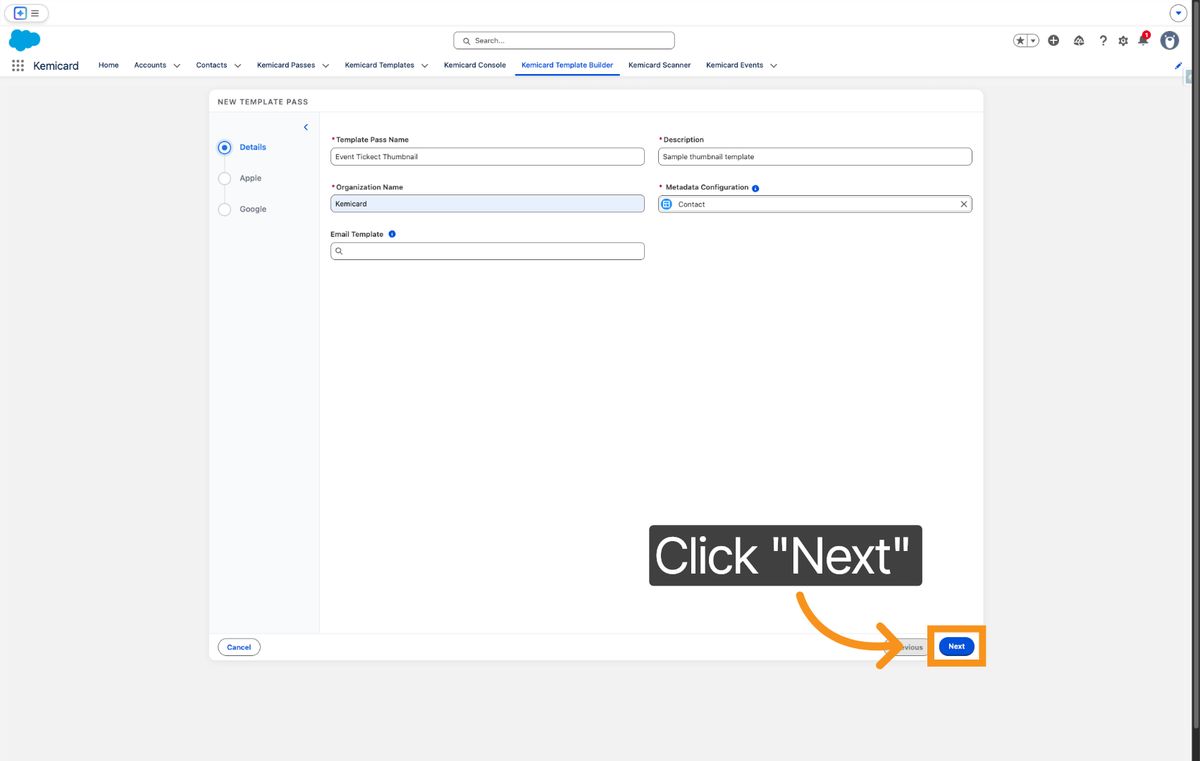The height and width of the screenshot is (761, 1200).
Task: Click the edit navigation pencil icon
Action: coord(1178,65)
